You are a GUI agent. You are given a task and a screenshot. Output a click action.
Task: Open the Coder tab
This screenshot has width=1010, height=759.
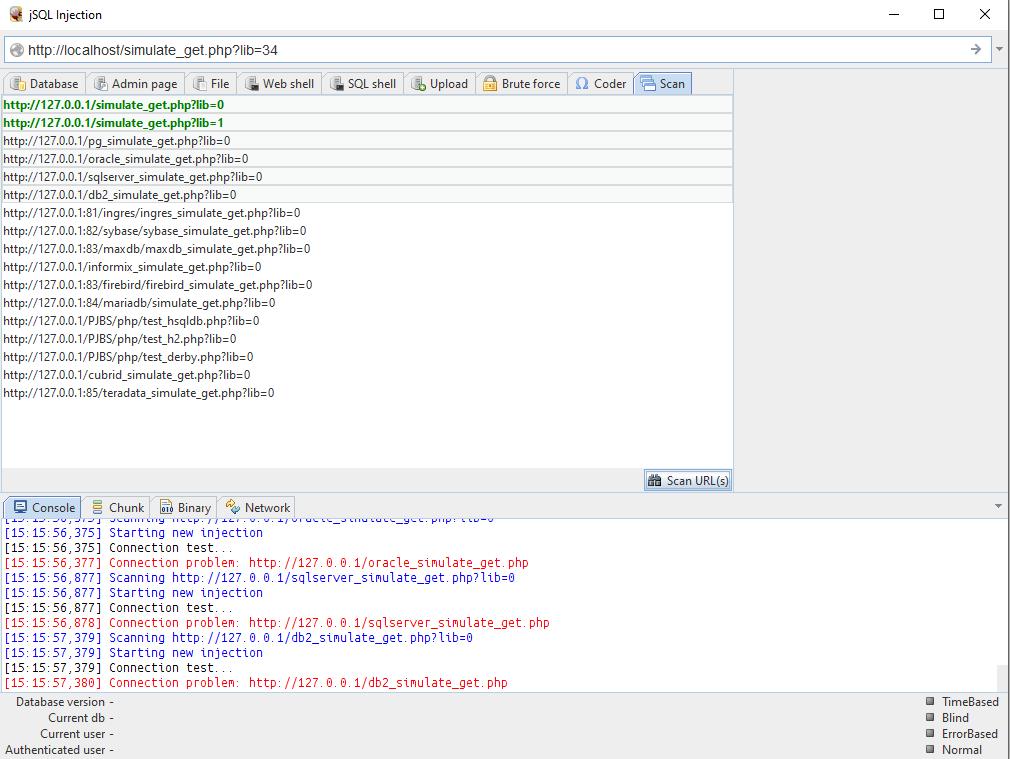pos(600,84)
